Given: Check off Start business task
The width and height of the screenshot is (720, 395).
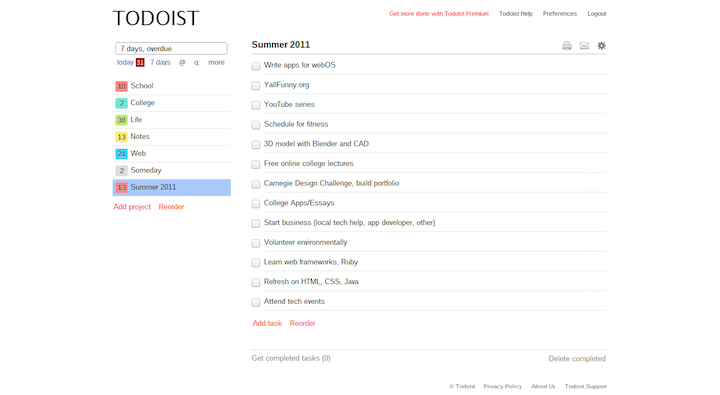Looking at the screenshot, I should click(x=256, y=224).
